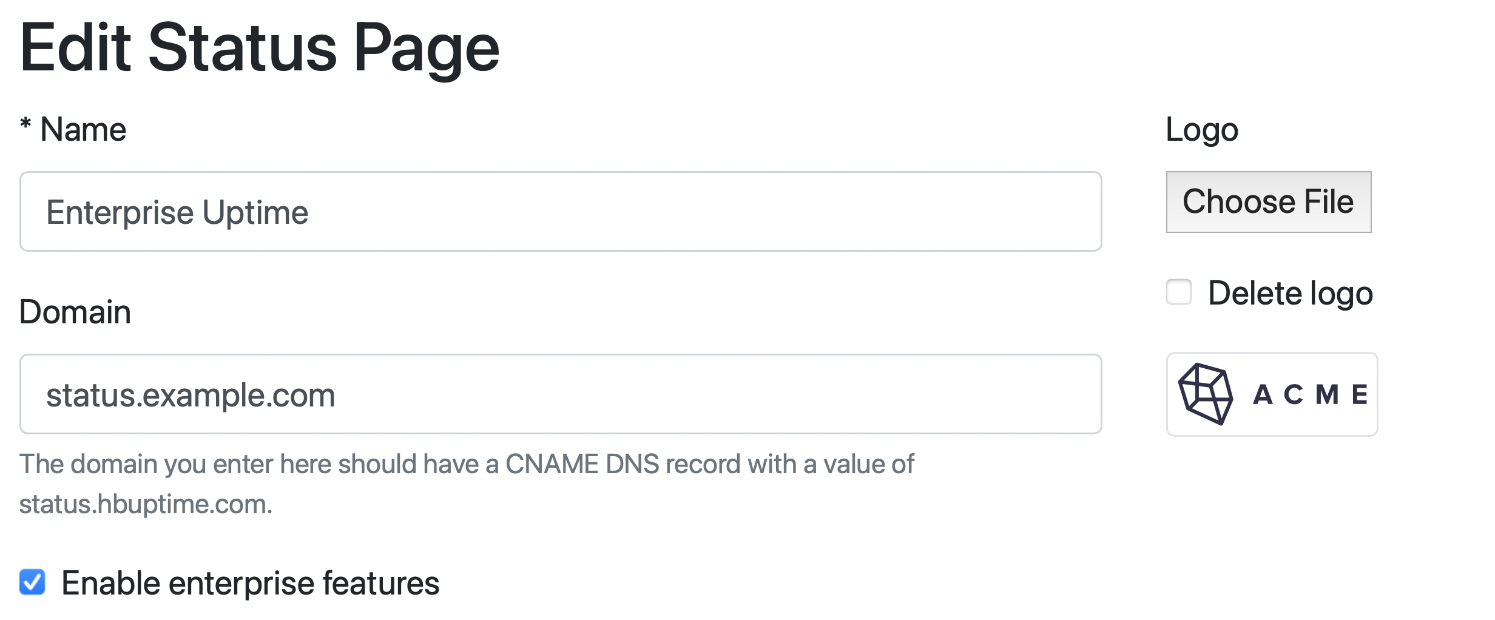Click the Name field label
The image size is (1495, 620).
click(x=83, y=130)
